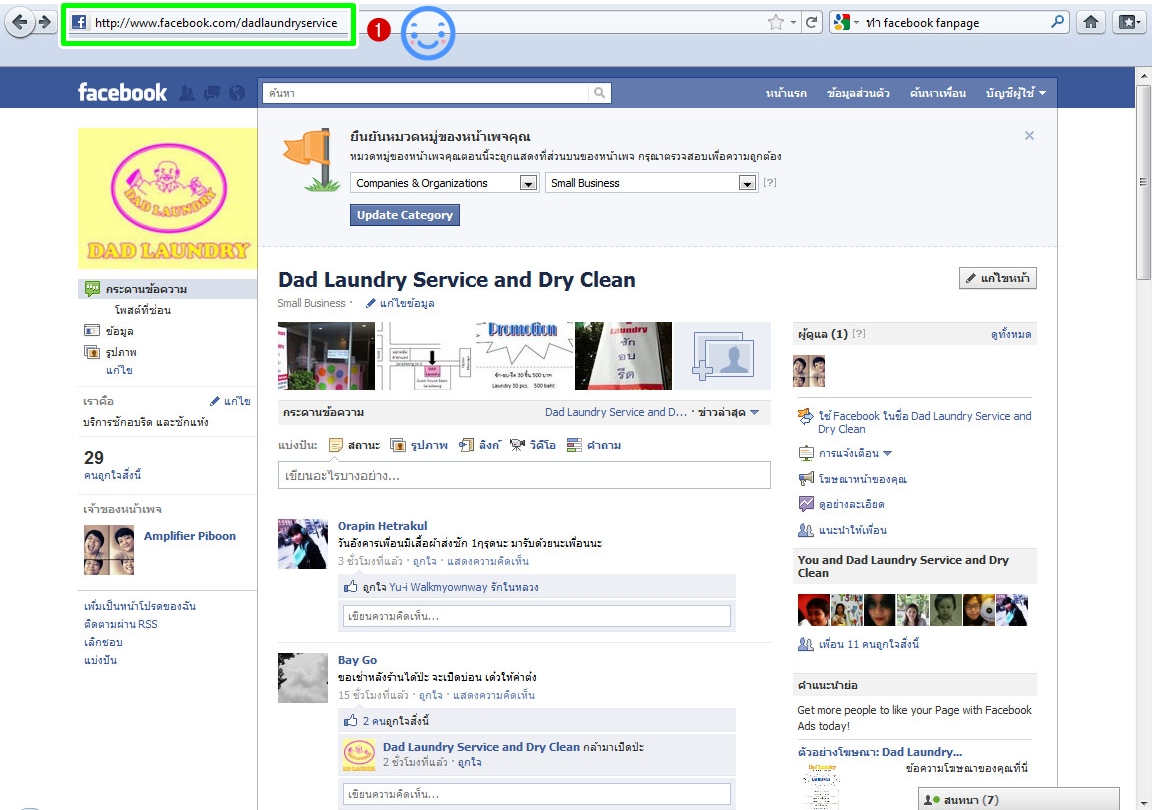The height and width of the screenshot is (810, 1152).
Task: Click comment field under Orapin Hetrakul's post
Action: [x=536, y=616]
